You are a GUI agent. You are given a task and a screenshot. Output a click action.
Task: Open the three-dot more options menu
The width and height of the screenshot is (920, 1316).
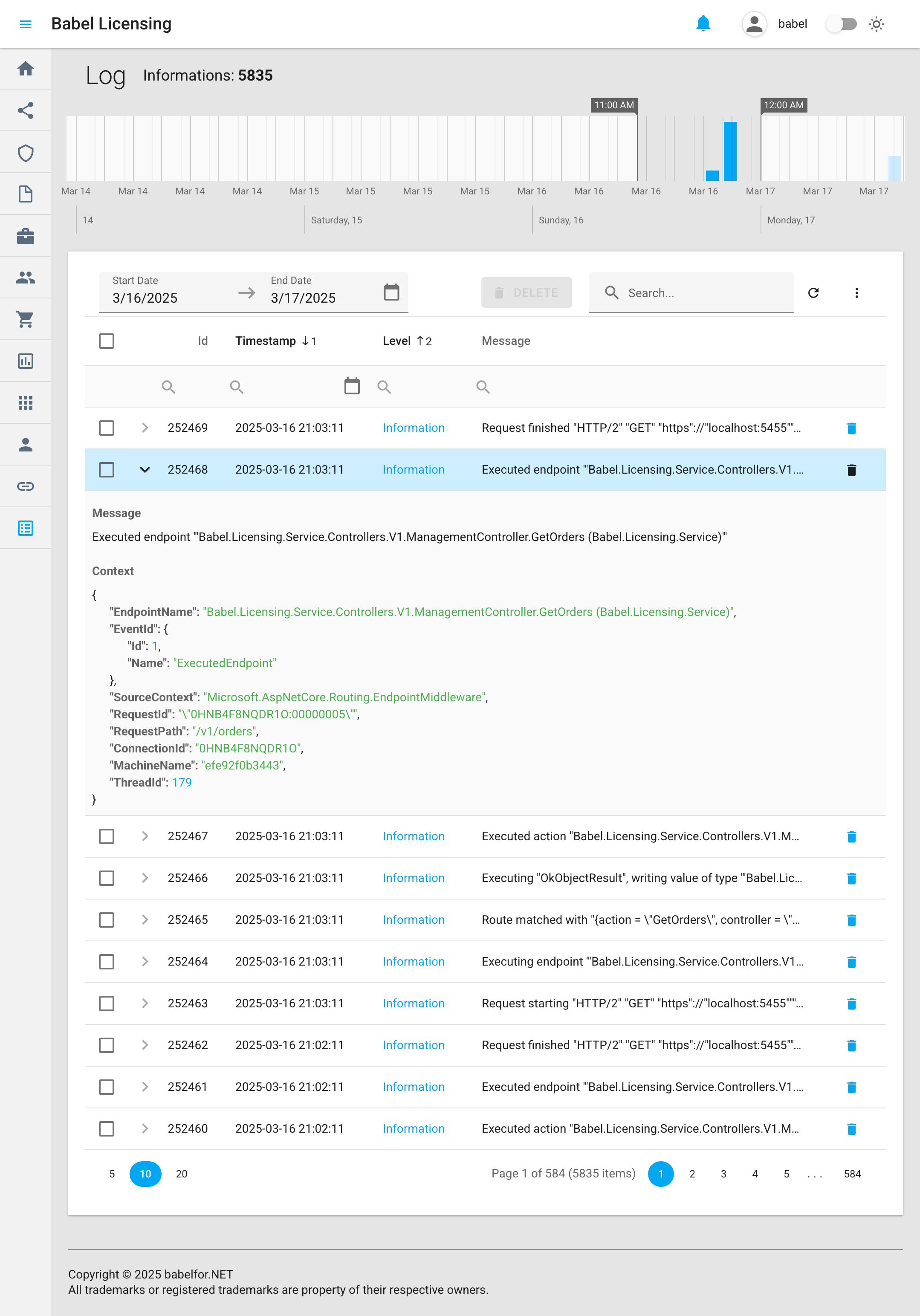click(x=856, y=293)
